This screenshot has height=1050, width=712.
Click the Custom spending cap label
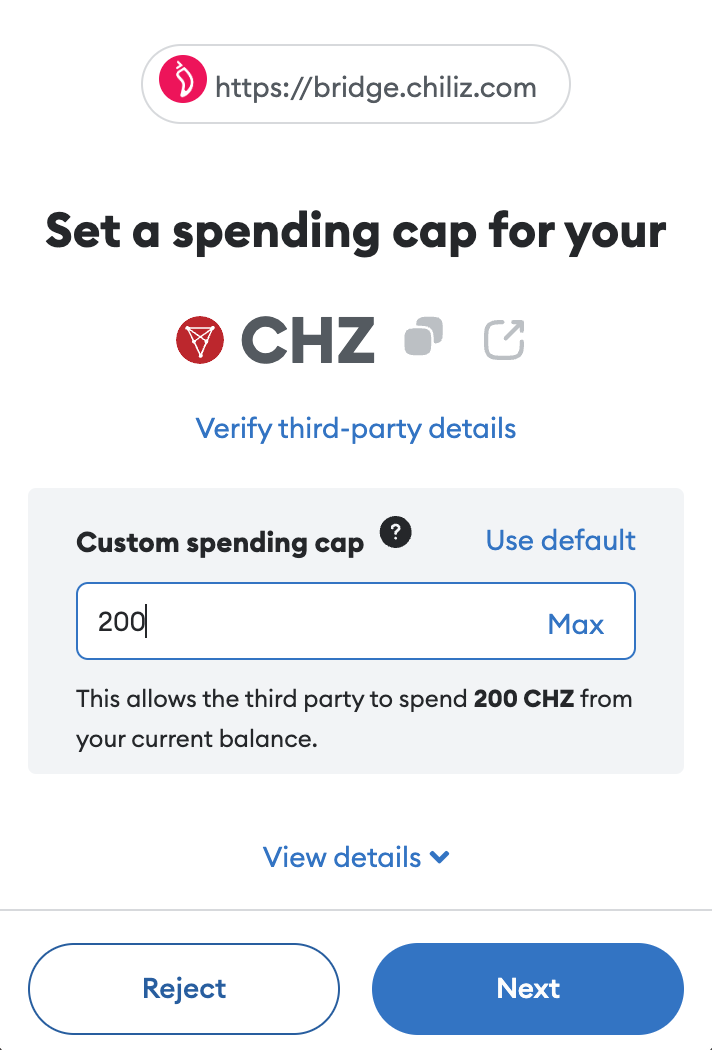[x=220, y=543]
